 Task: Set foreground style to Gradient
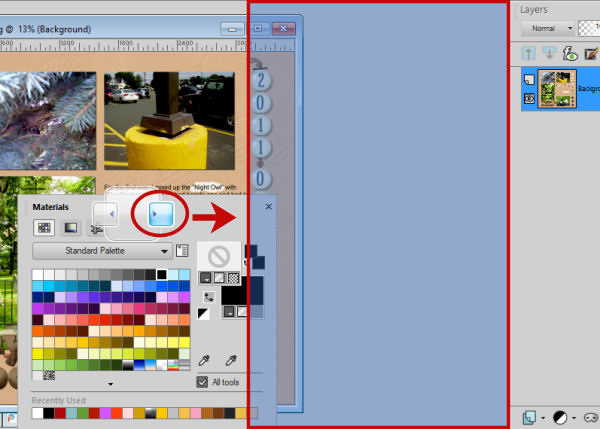[x=219, y=278]
